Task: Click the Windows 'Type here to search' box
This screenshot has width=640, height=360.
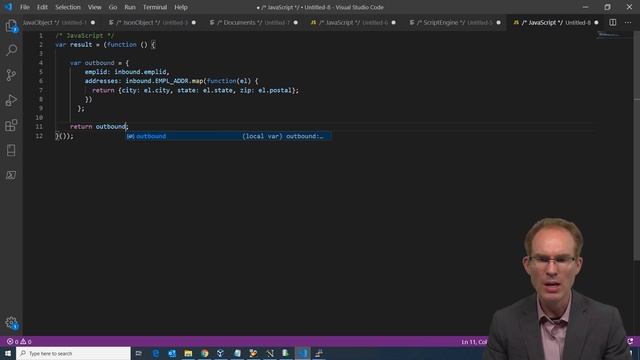Action: [x=73, y=353]
